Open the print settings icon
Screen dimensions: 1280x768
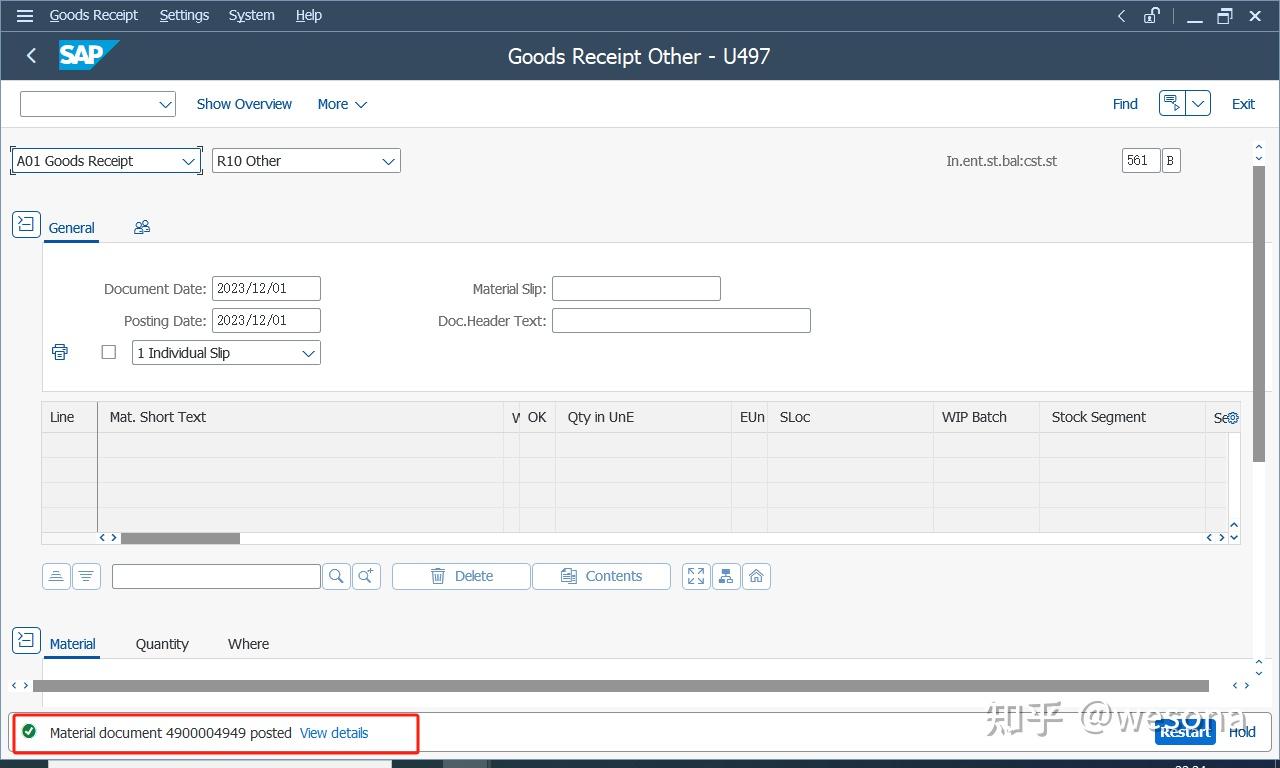(59, 352)
